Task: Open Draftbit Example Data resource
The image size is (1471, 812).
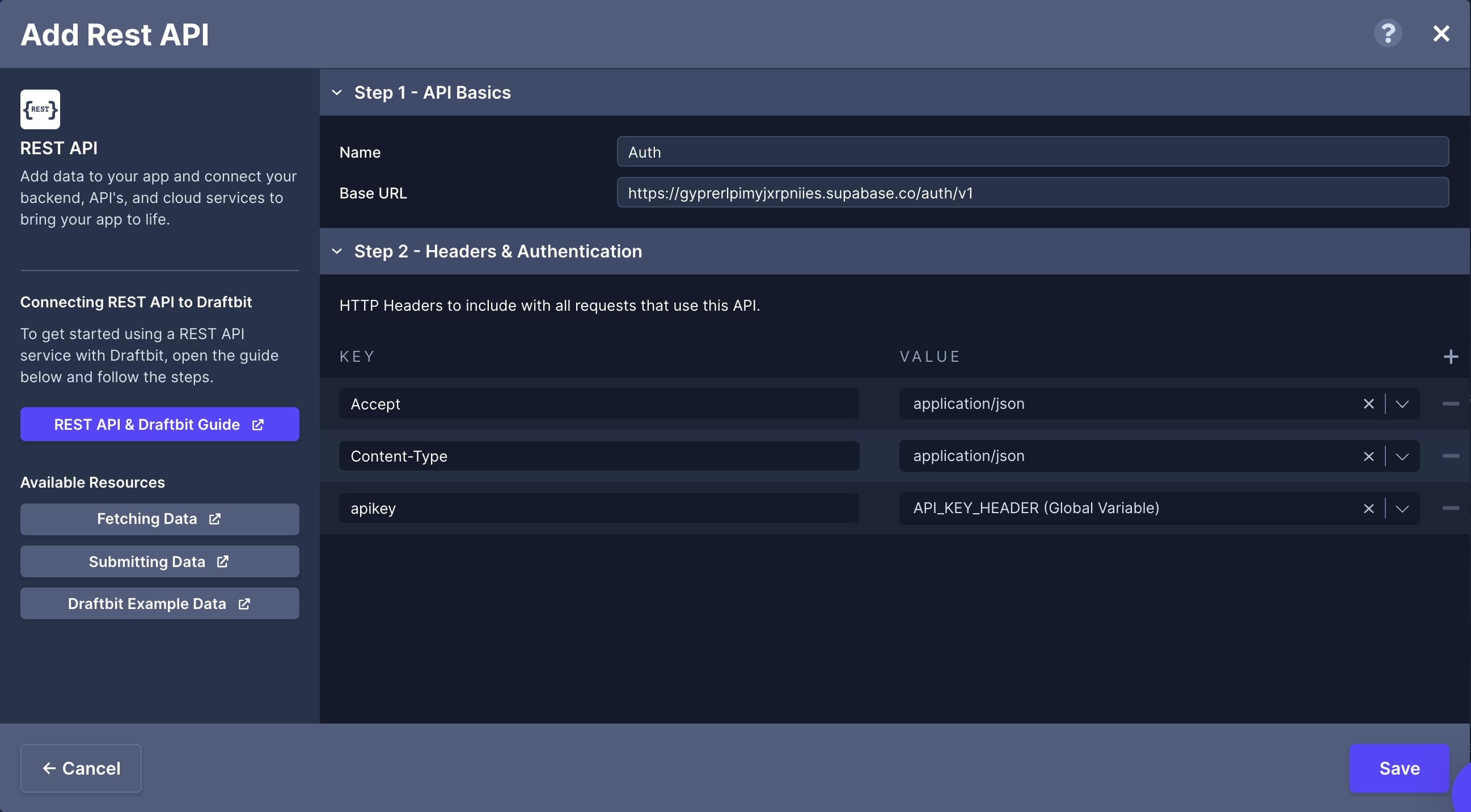Action: [x=159, y=603]
